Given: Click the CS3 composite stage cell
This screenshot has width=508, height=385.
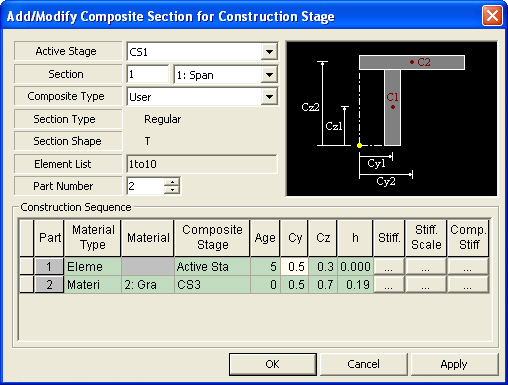Looking at the screenshot, I should coord(212,285).
